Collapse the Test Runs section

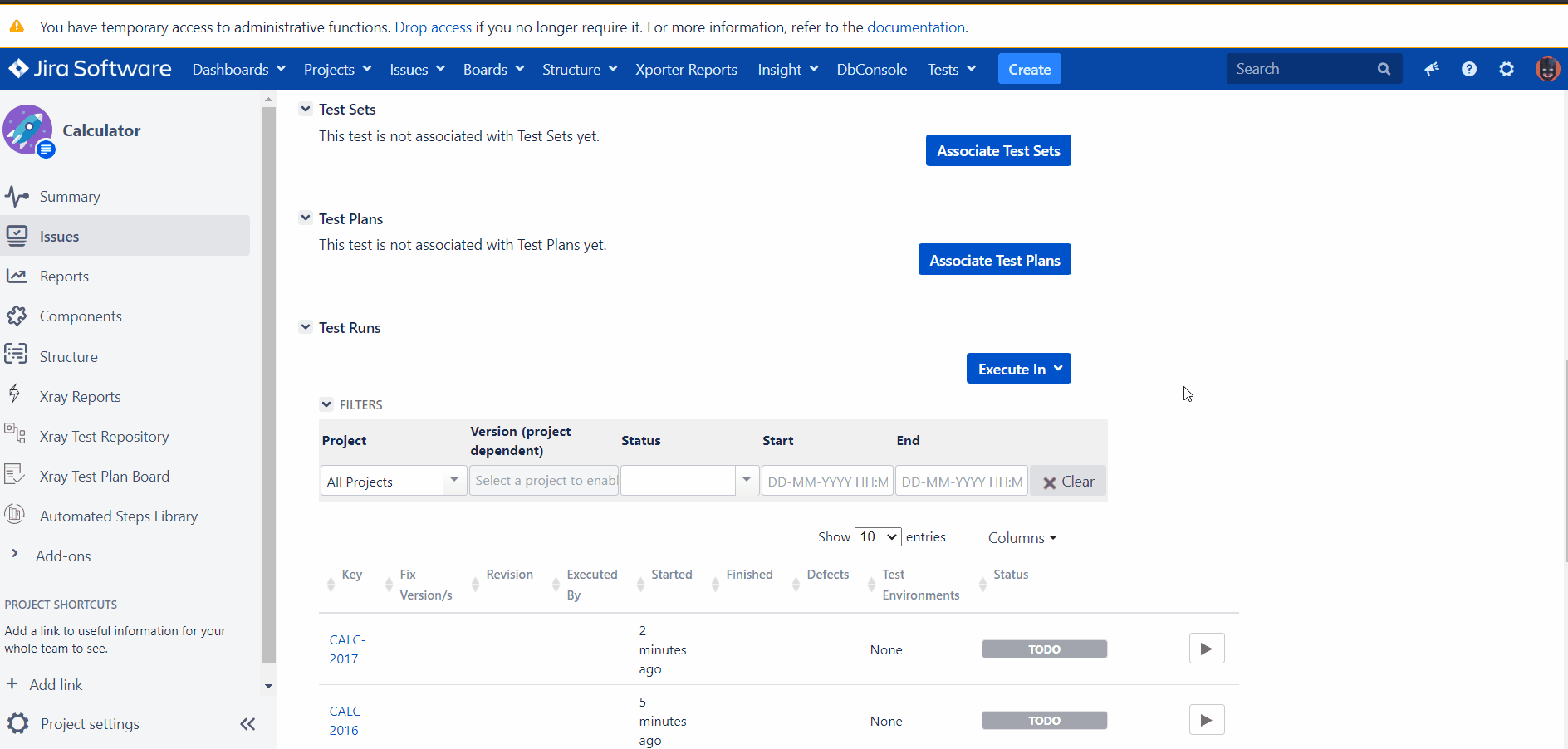(x=306, y=327)
